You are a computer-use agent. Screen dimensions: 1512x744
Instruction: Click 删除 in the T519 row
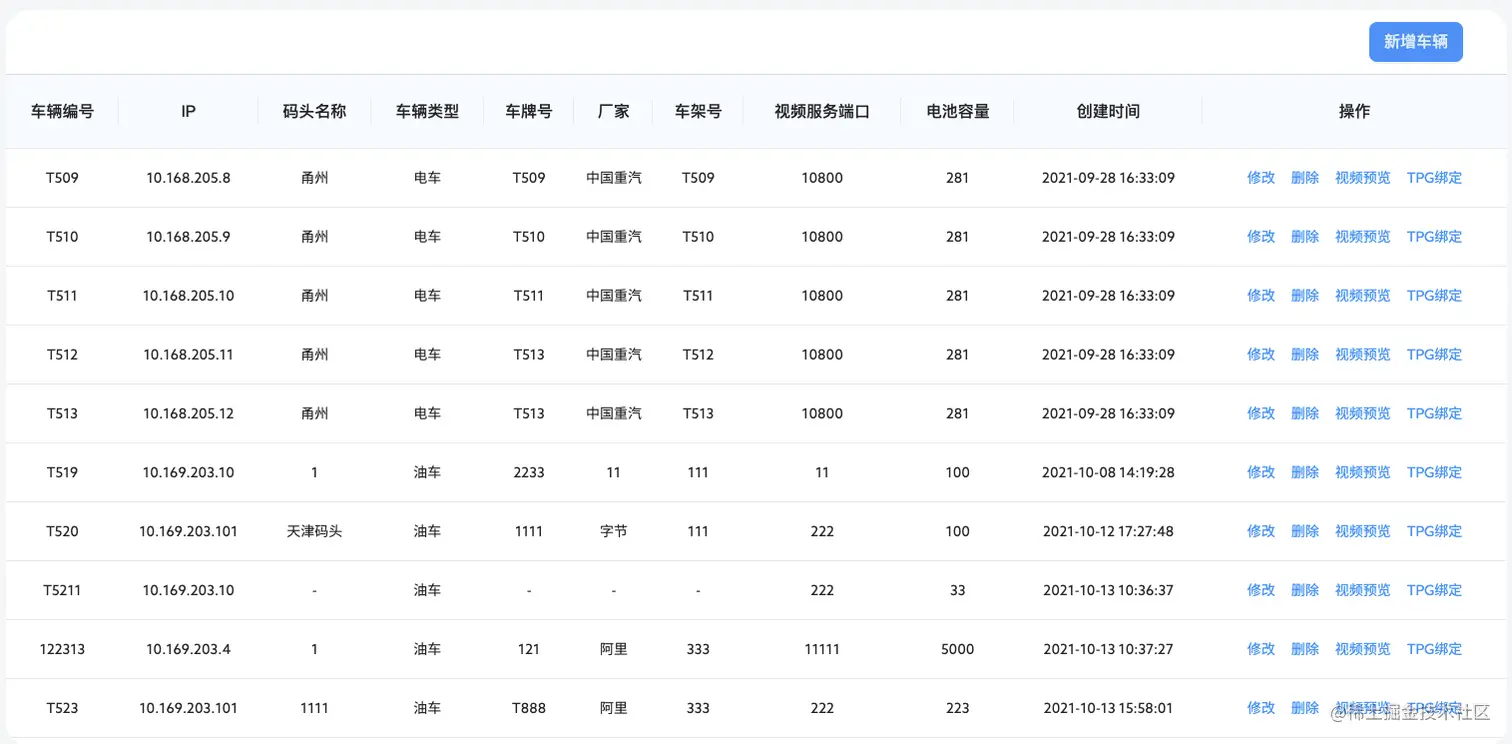pos(1305,473)
